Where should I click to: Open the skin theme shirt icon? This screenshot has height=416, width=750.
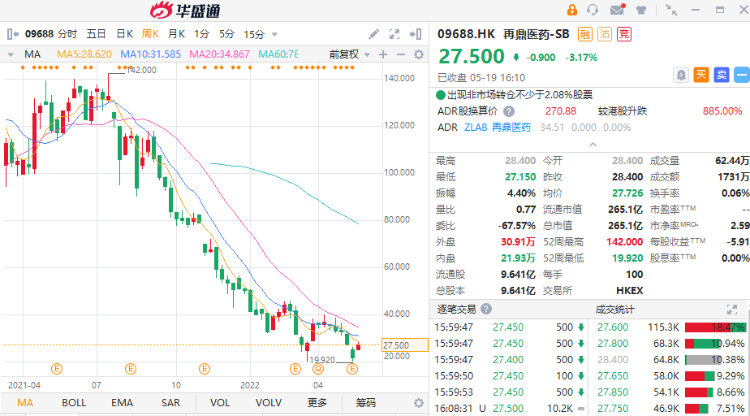pyautogui.click(x=641, y=10)
